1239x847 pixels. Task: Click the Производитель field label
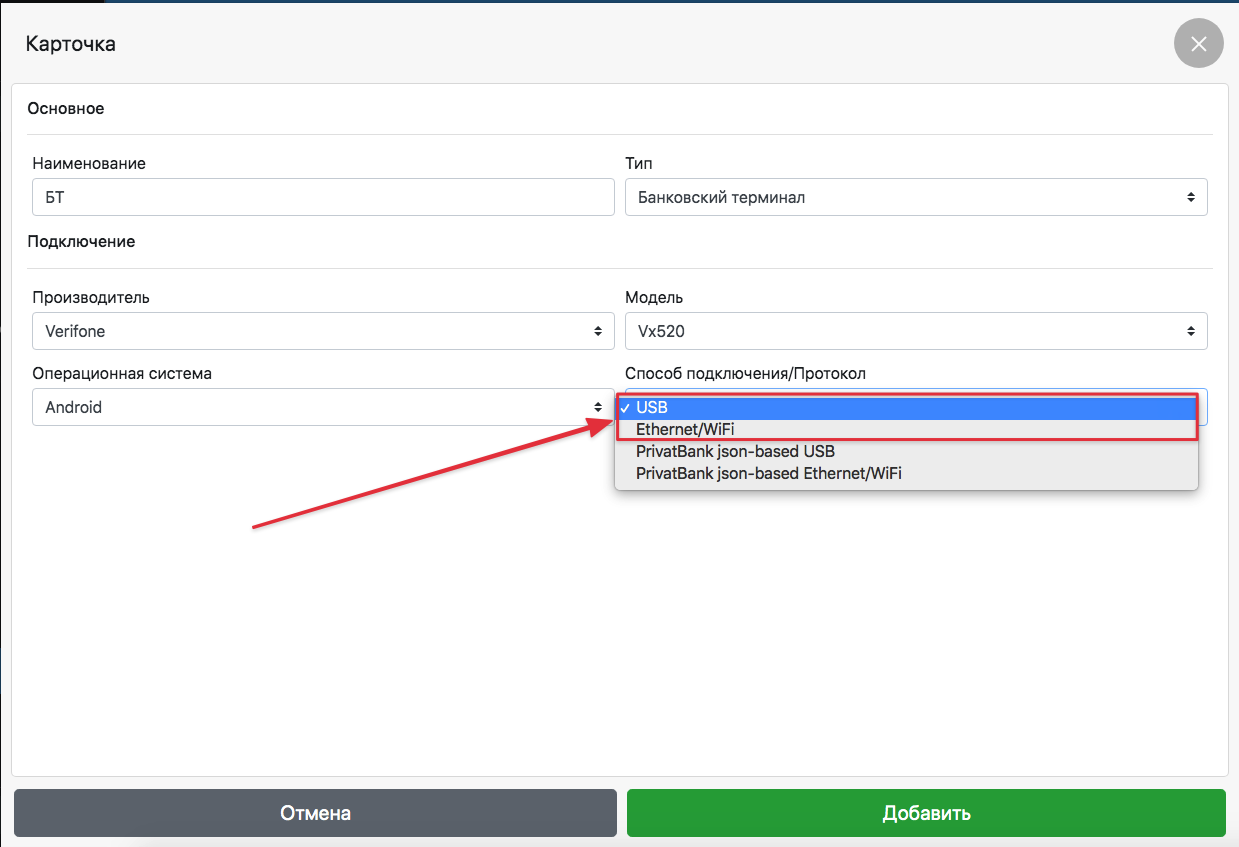[91, 297]
